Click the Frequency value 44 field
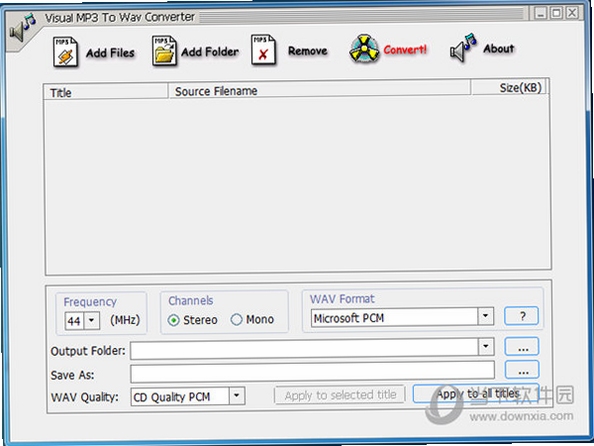594x446 pixels. pyautogui.click(x=75, y=321)
